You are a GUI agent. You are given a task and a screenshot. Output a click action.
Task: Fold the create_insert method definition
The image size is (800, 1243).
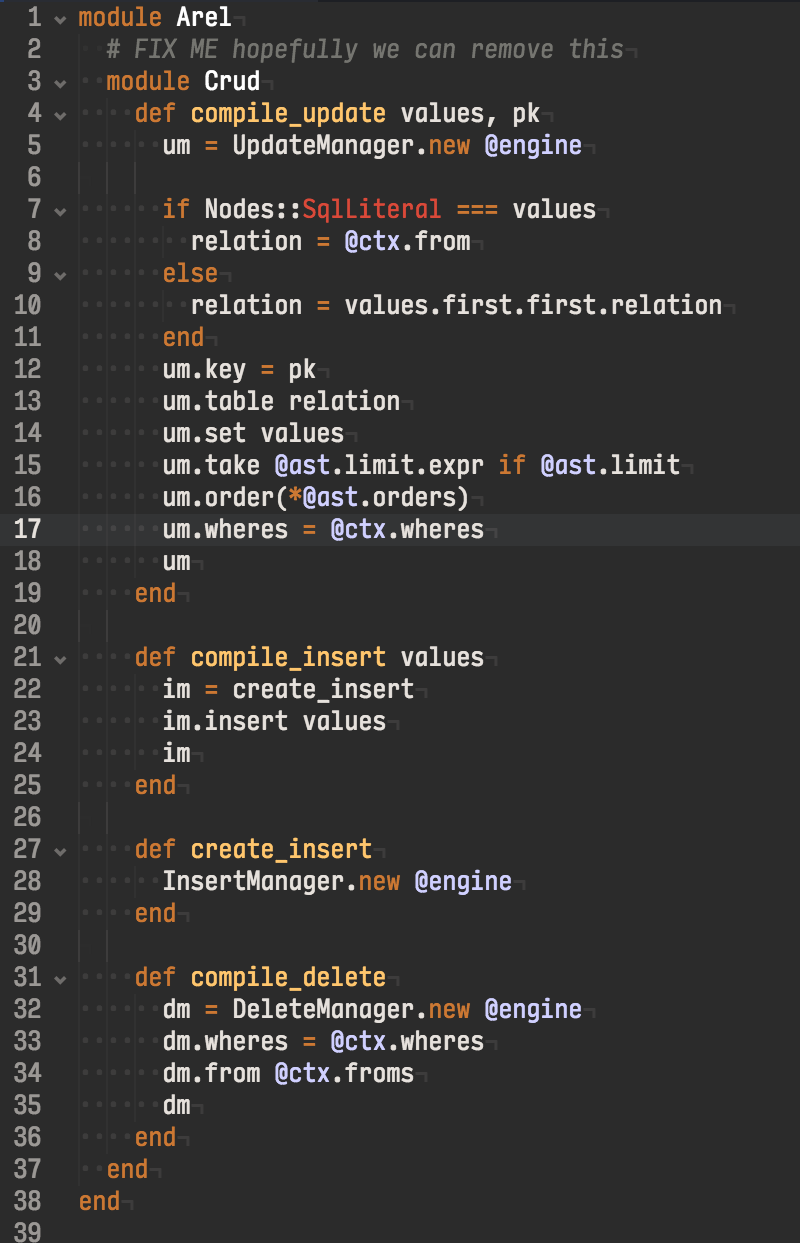pyautogui.click(x=60, y=850)
